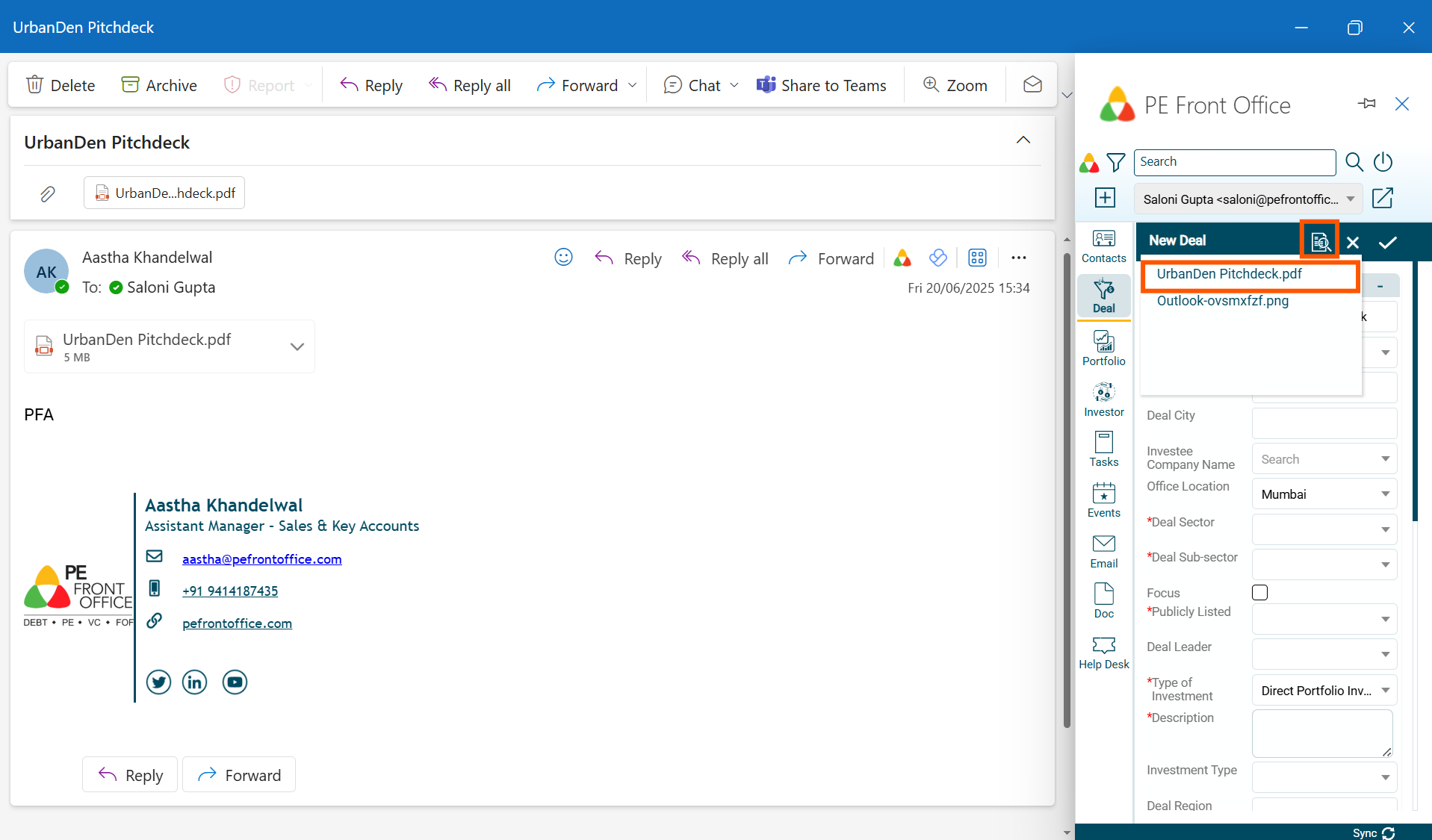Viewport: 1432px width, 840px height.
Task: Open LinkedIn icon in signature
Action: (195, 682)
